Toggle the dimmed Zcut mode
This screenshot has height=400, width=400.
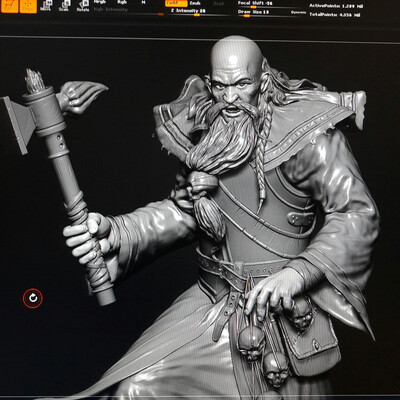coord(219,3)
